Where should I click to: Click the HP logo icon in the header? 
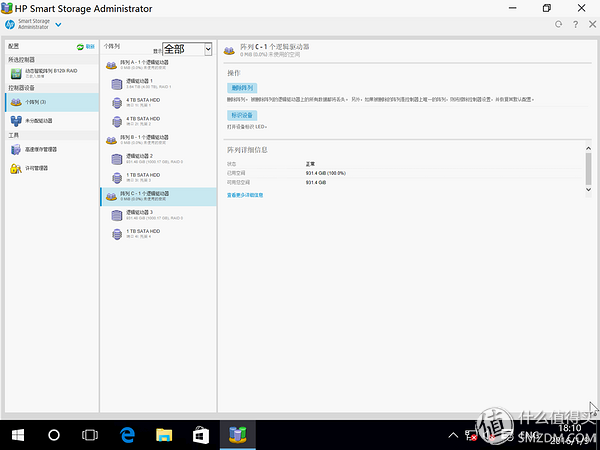10,24
